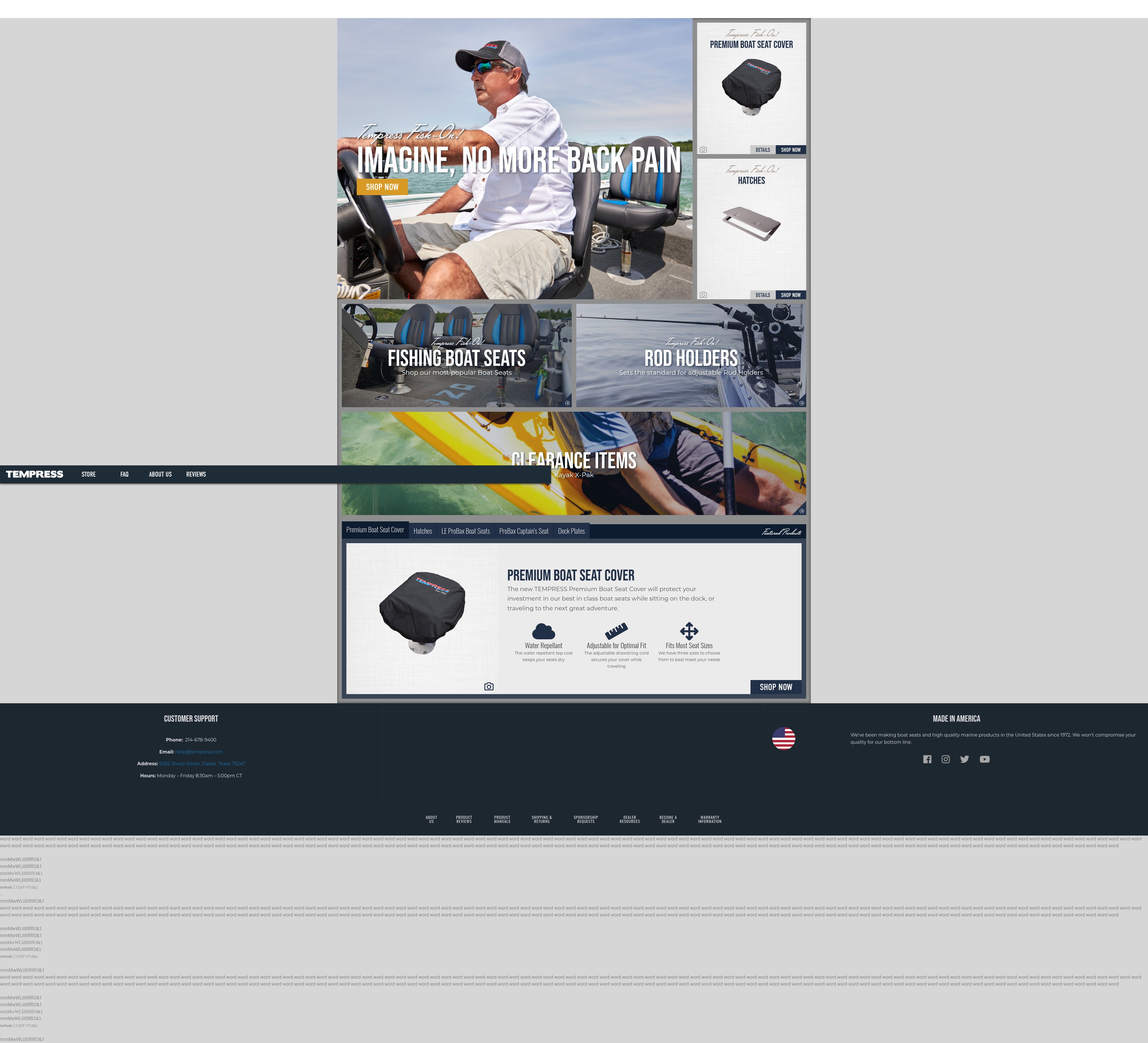Open the Facebook icon in the footer
Image resolution: width=1148 pixels, height=1043 pixels.
927,759
